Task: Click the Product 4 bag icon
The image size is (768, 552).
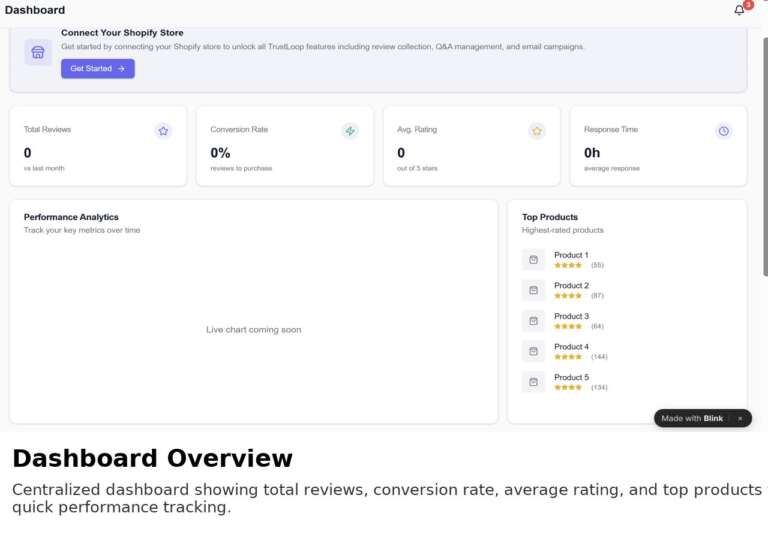Action: (x=533, y=351)
